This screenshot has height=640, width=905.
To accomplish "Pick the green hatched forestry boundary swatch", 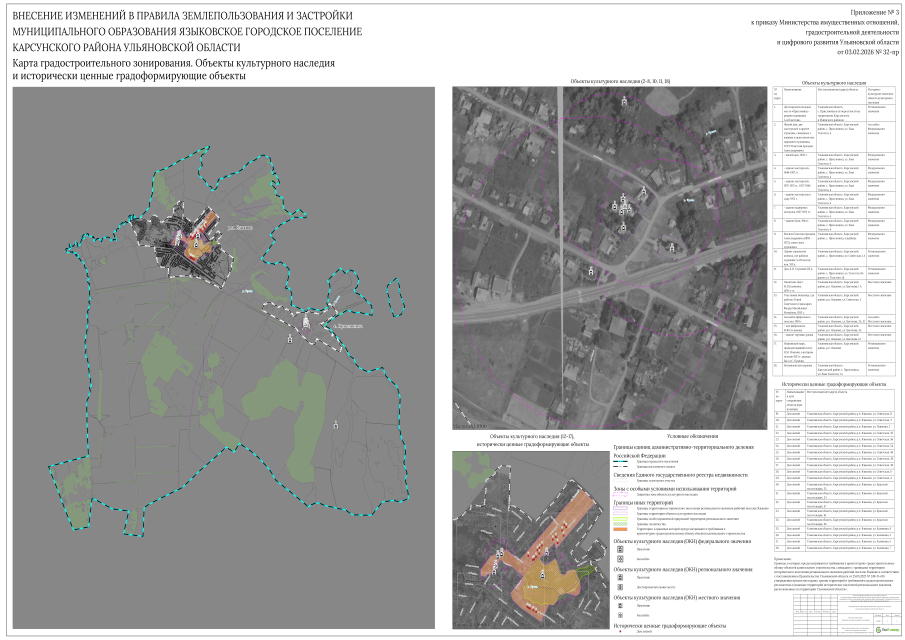I will click(621, 526).
